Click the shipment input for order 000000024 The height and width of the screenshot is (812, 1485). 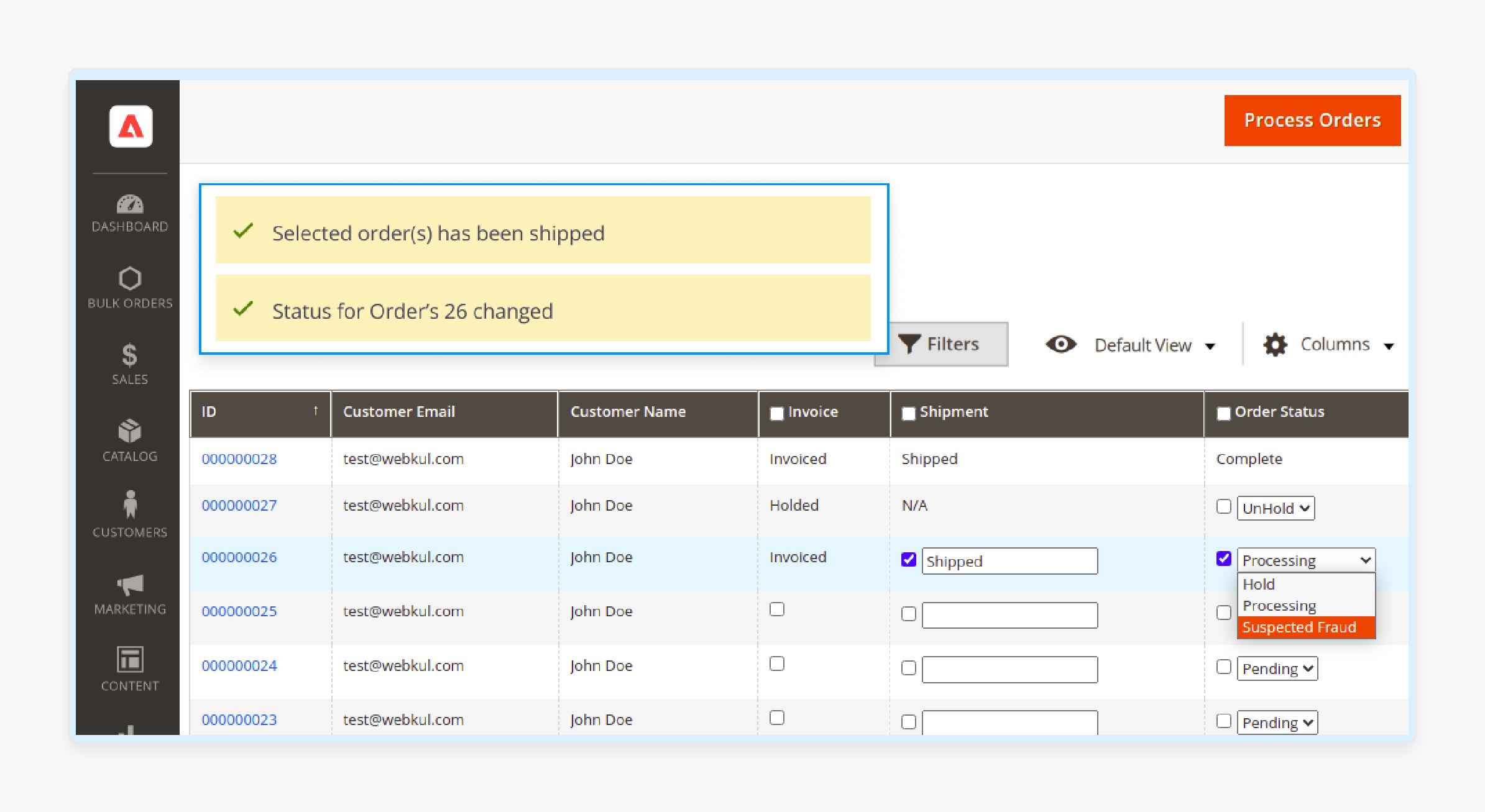pyautogui.click(x=1009, y=669)
